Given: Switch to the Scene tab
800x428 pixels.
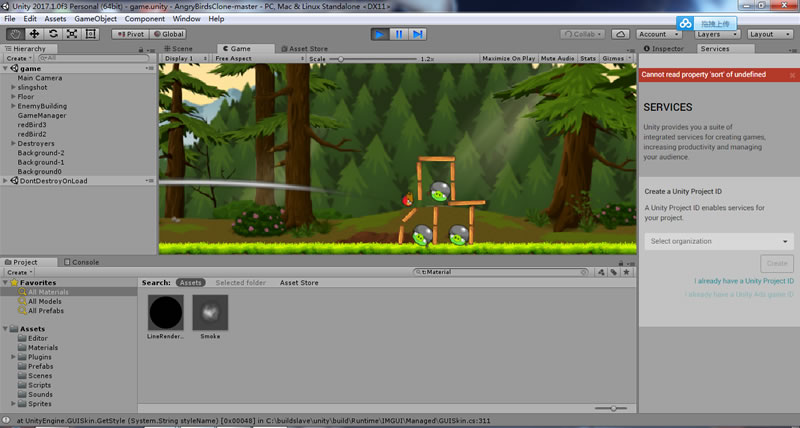Looking at the screenshot, I should (179, 49).
